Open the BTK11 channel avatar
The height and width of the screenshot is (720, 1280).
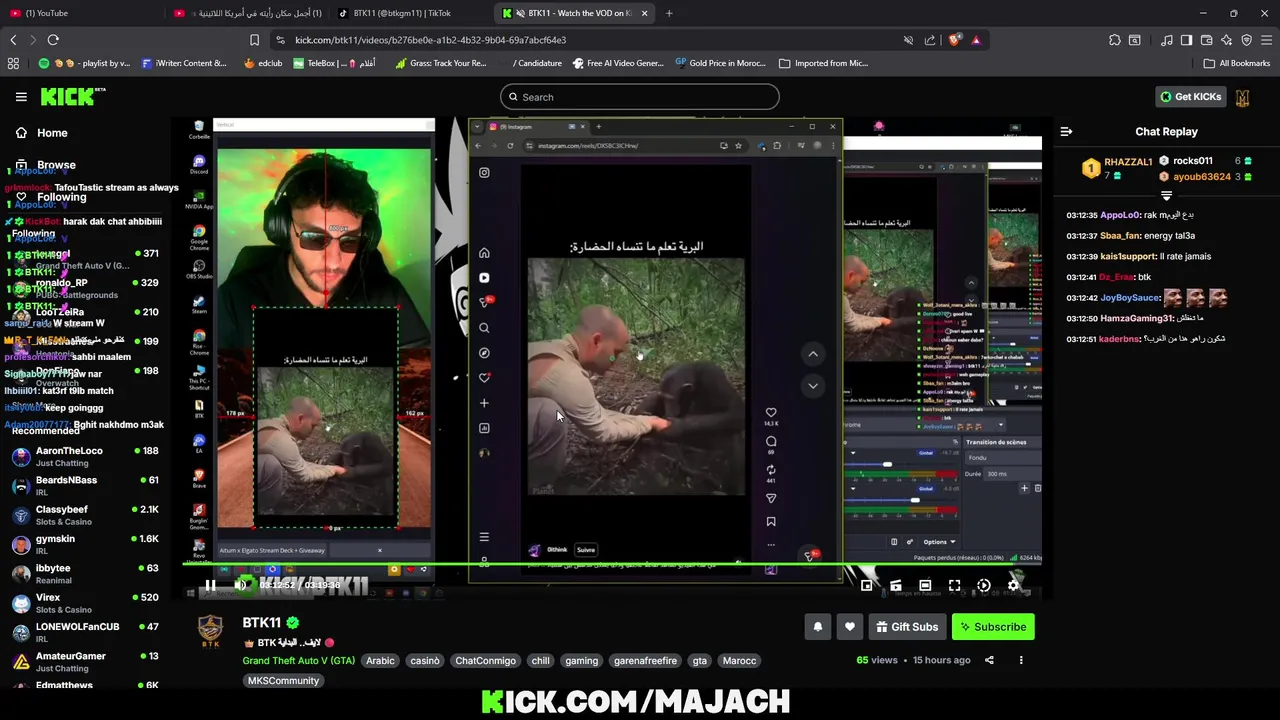click(x=210, y=629)
